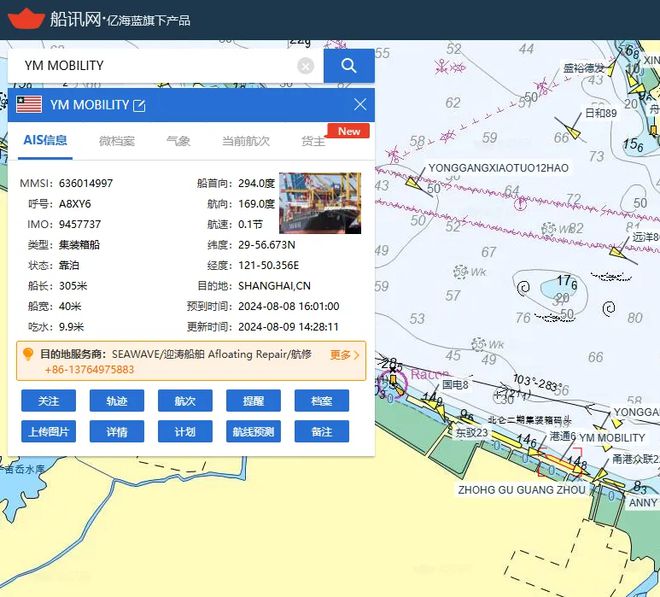Clear the search field with the X icon

pyautogui.click(x=306, y=66)
